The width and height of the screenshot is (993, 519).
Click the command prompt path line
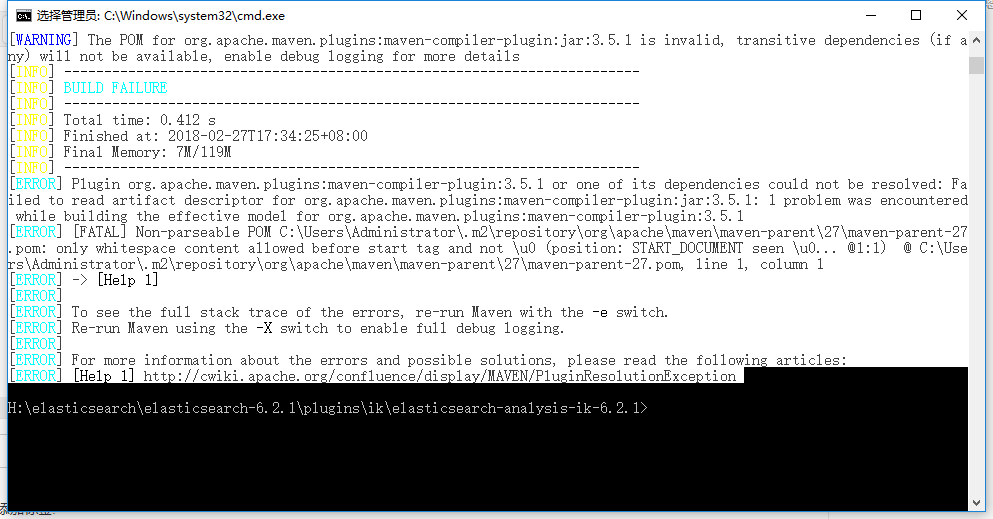pyautogui.click(x=327, y=408)
